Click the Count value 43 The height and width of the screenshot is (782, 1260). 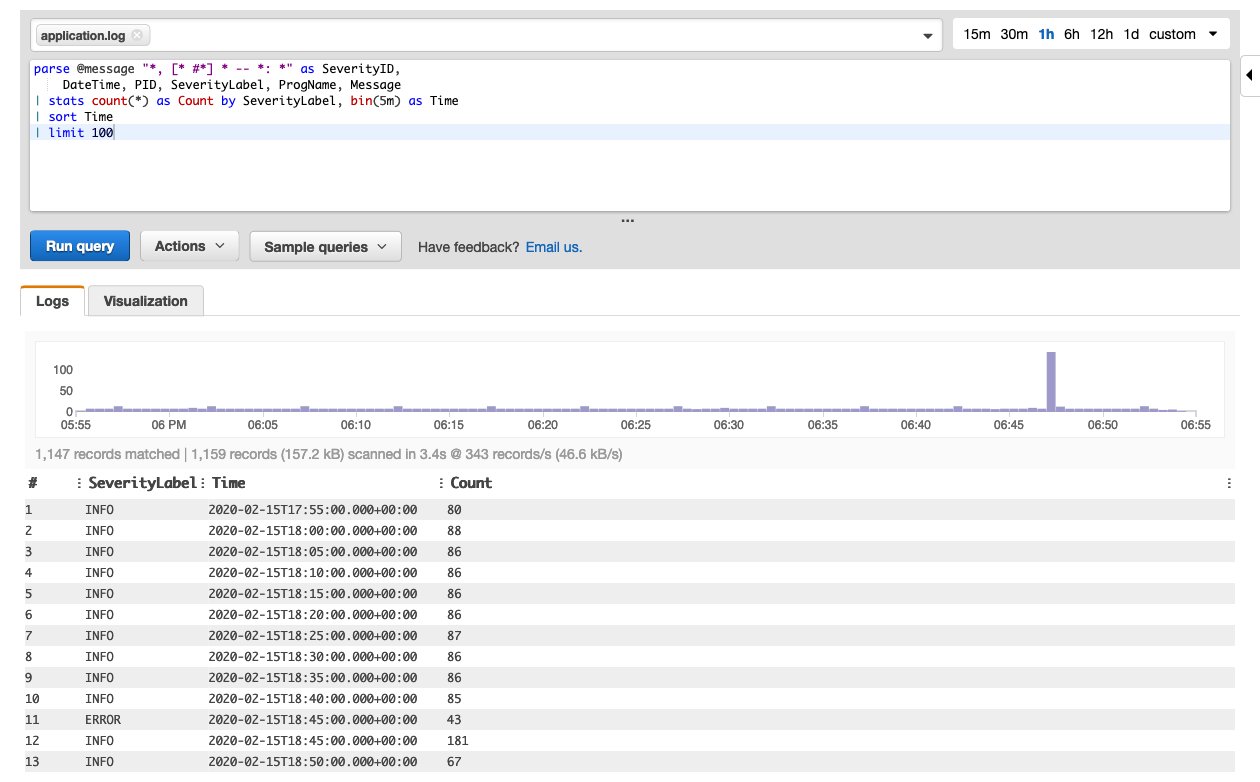pos(455,720)
